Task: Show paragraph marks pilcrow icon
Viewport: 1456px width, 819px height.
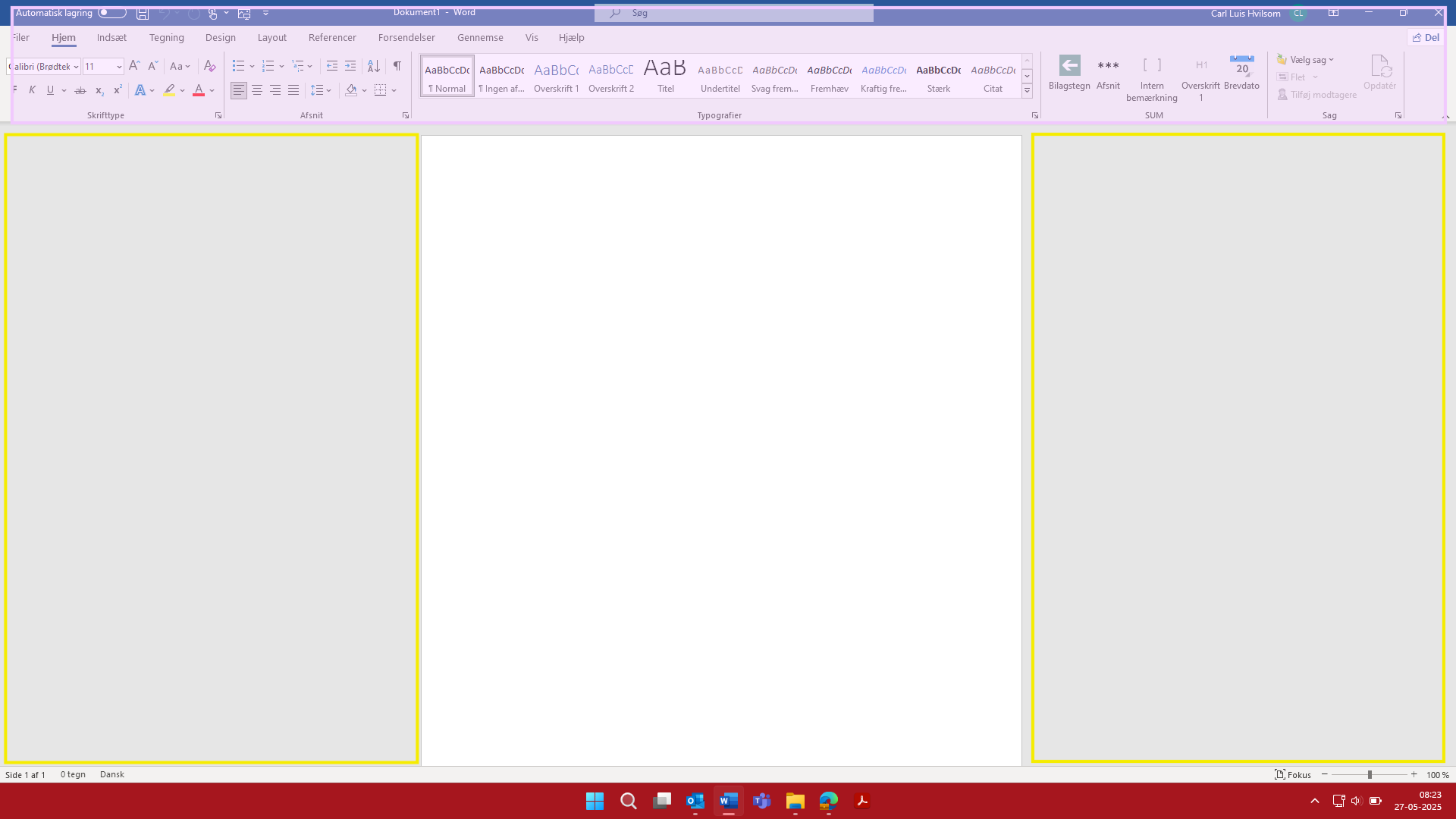Action: 397,67
